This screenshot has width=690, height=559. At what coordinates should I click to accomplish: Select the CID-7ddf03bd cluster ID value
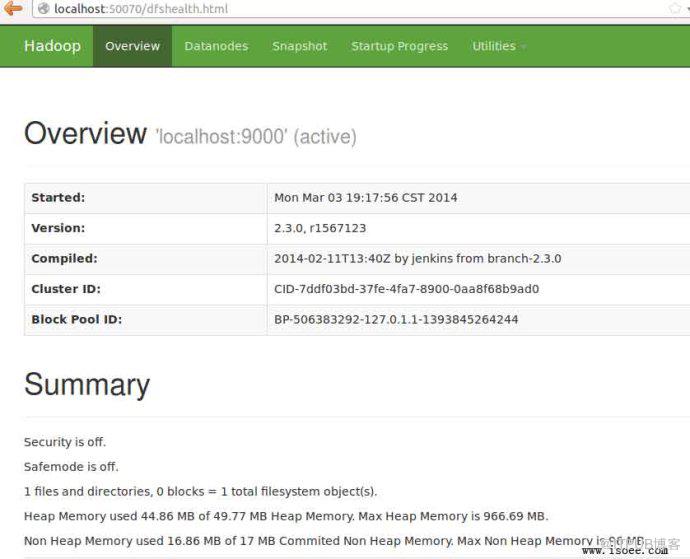[x=407, y=289]
